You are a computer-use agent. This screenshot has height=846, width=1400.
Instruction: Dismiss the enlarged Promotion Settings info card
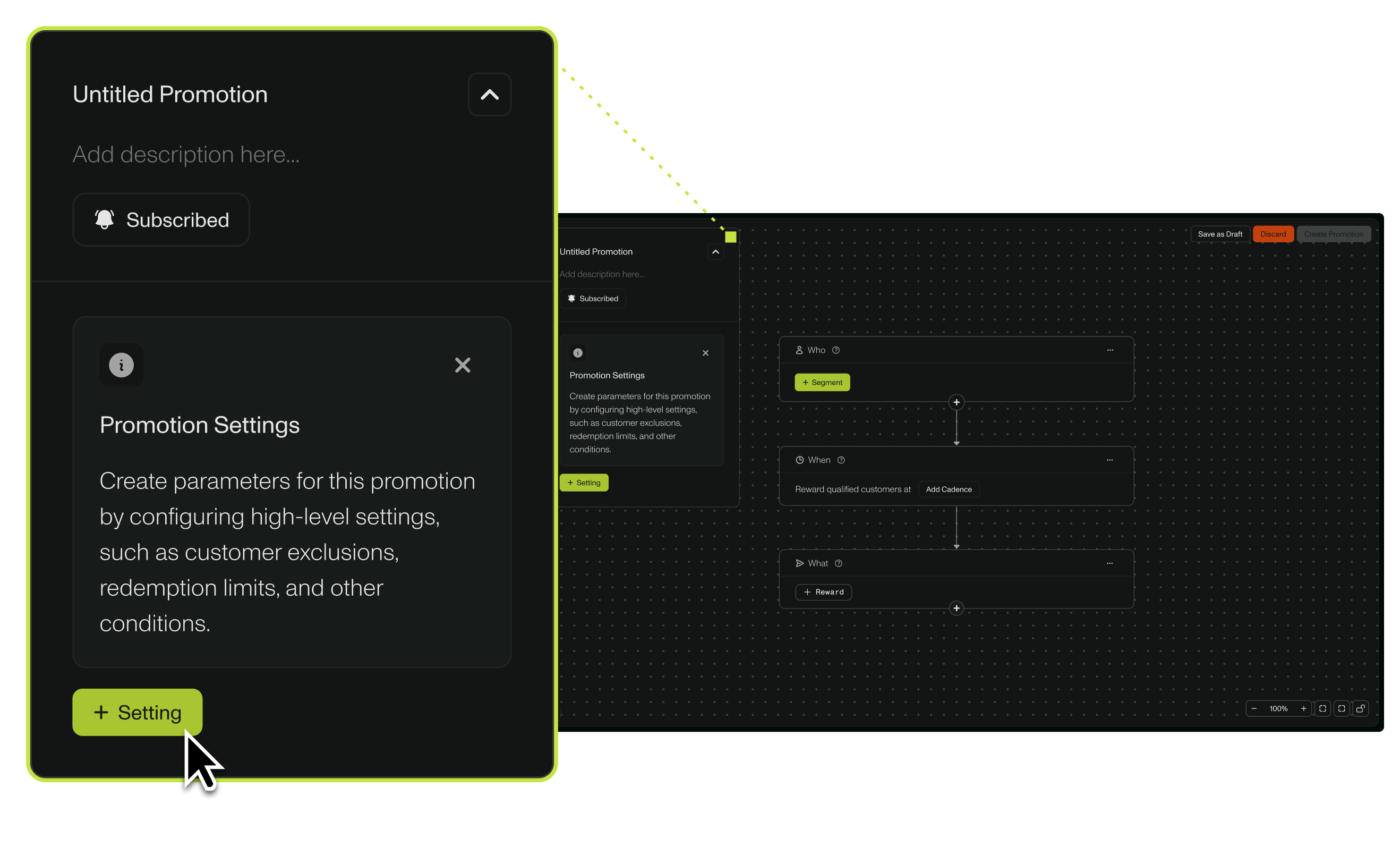463,365
